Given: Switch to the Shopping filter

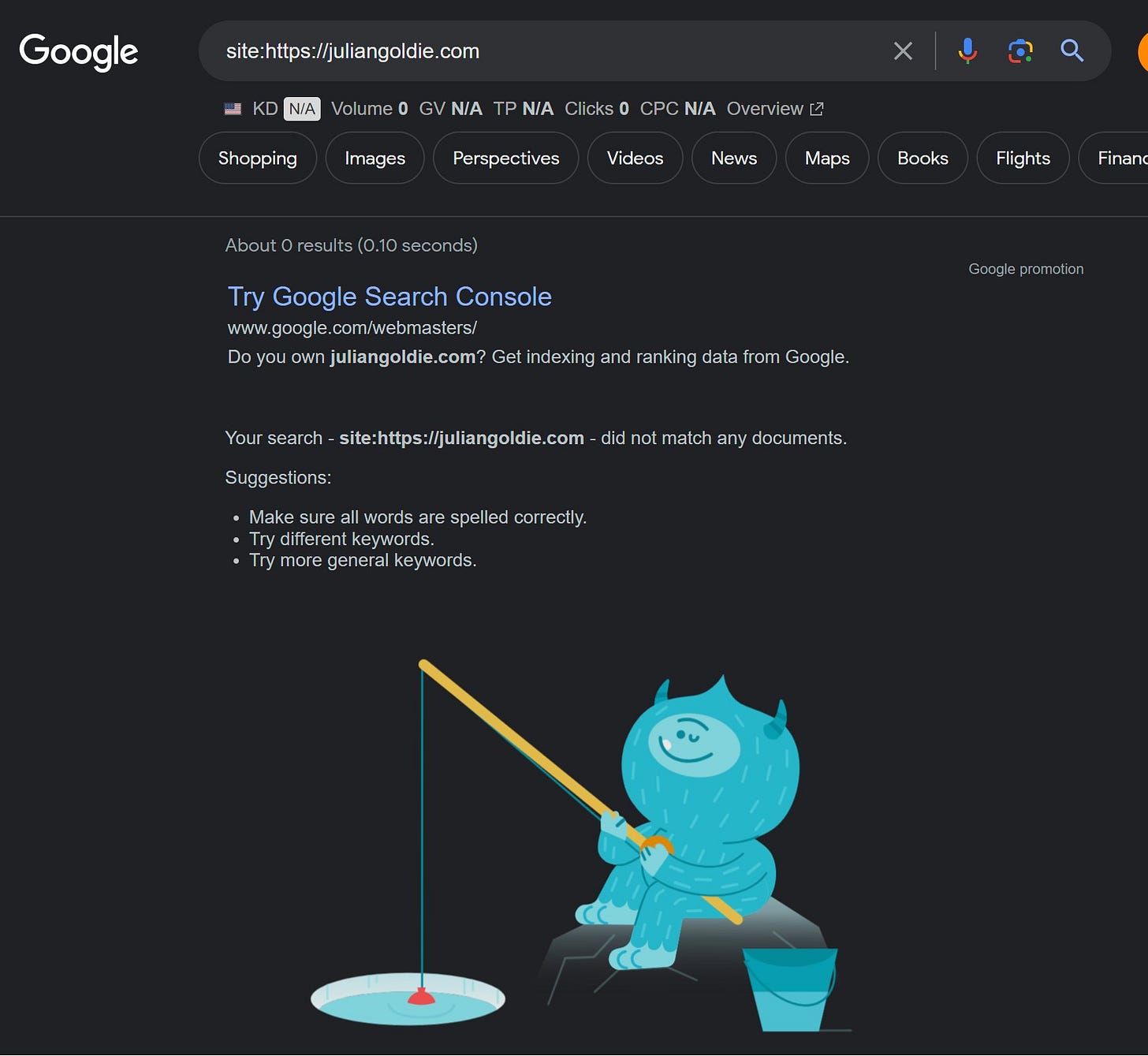Looking at the screenshot, I should 258,158.
